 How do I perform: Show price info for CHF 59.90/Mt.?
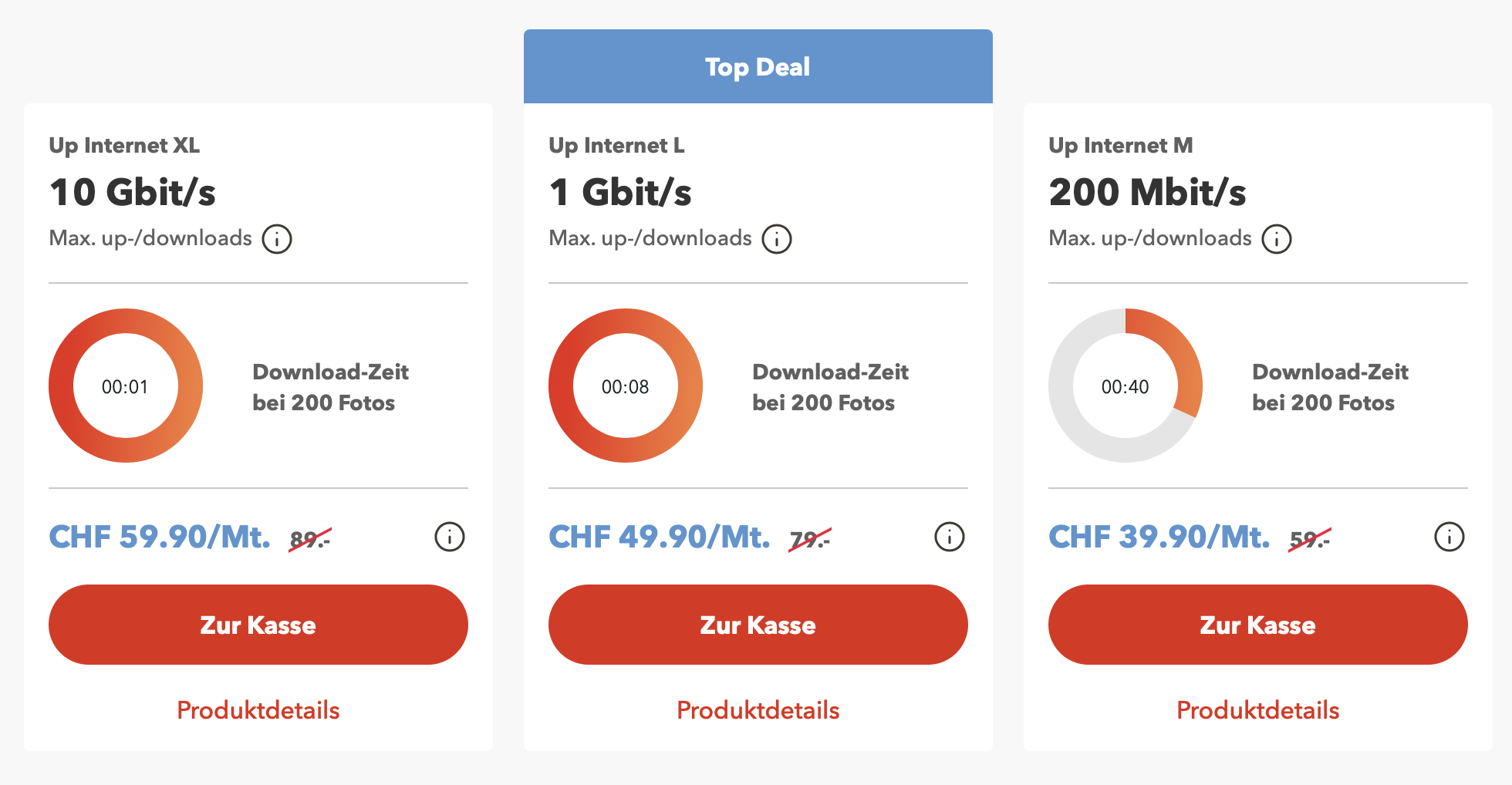450,537
